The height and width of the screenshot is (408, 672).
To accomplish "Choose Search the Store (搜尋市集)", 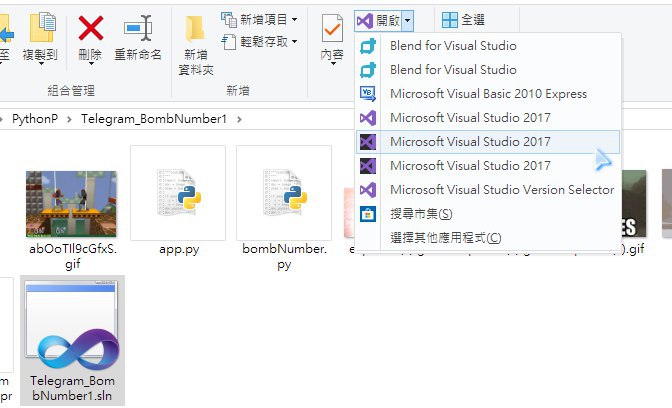I will (x=488, y=213).
